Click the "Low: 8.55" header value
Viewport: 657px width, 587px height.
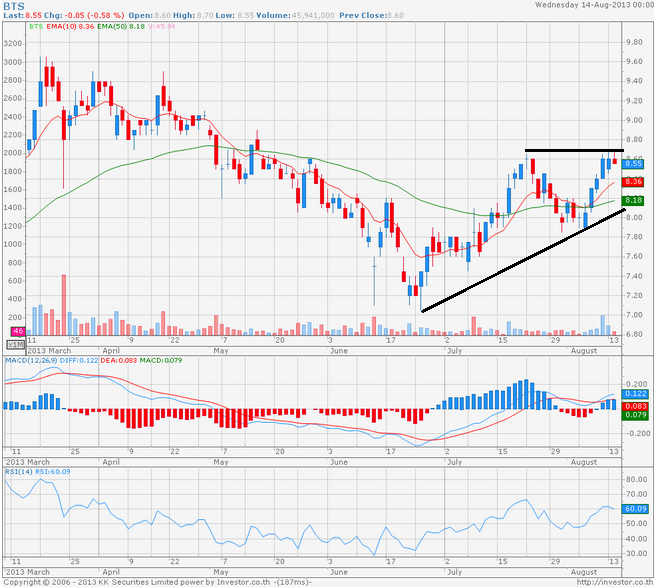[235, 16]
